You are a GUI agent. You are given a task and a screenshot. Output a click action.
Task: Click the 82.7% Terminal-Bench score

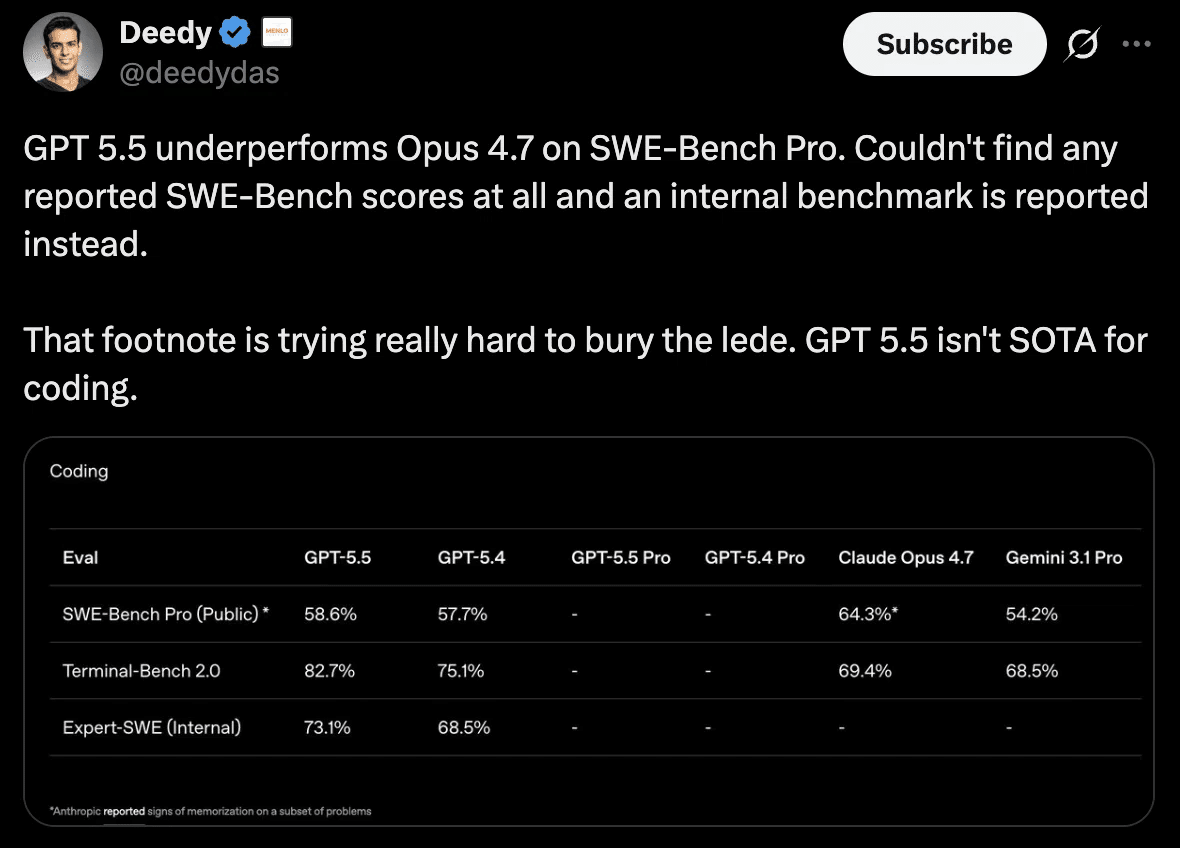click(329, 671)
